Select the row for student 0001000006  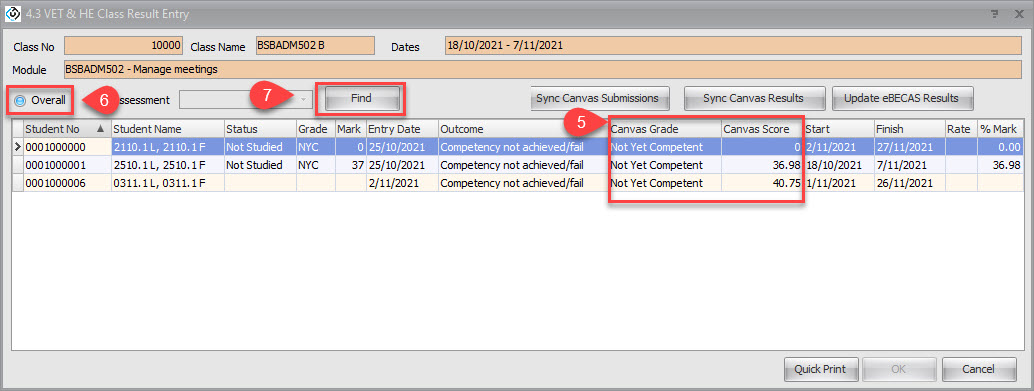pyautogui.click(x=517, y=183)
